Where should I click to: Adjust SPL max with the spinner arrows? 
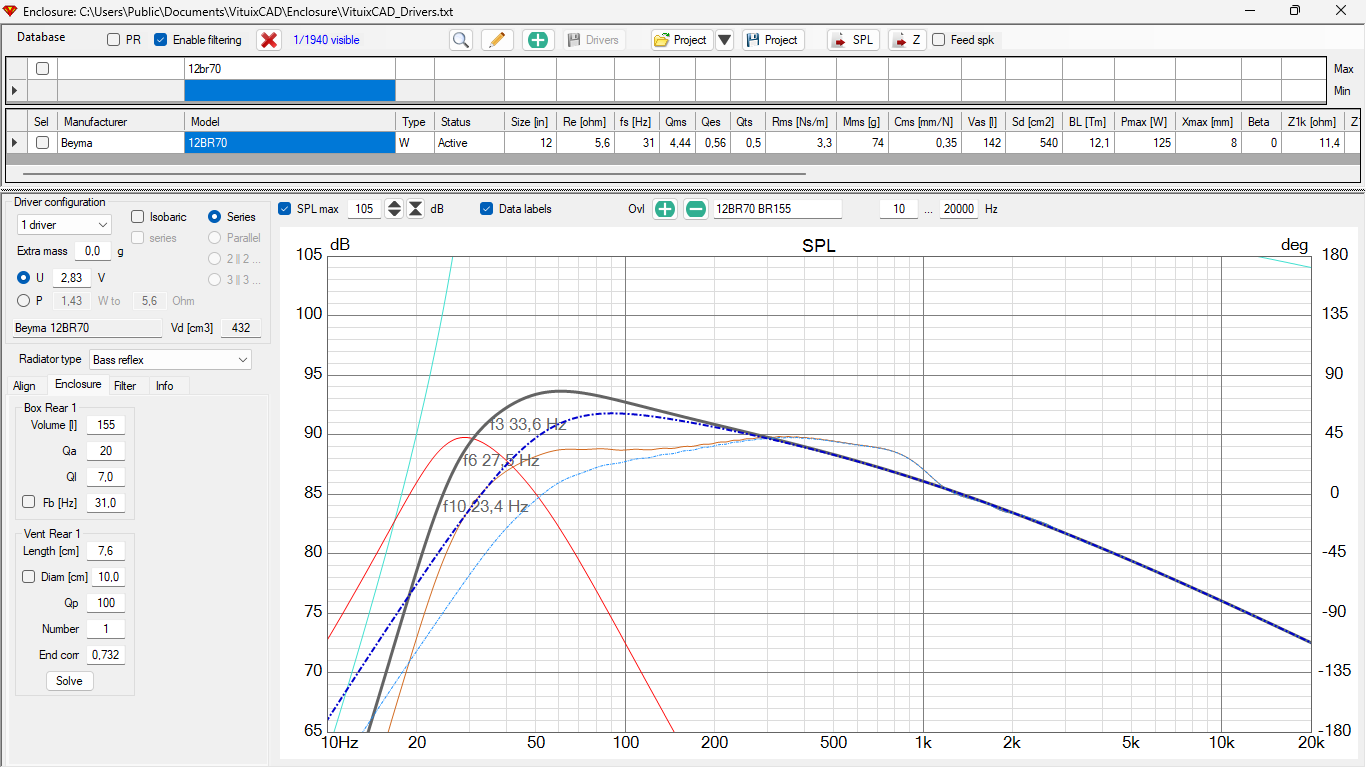pos(394,209)
